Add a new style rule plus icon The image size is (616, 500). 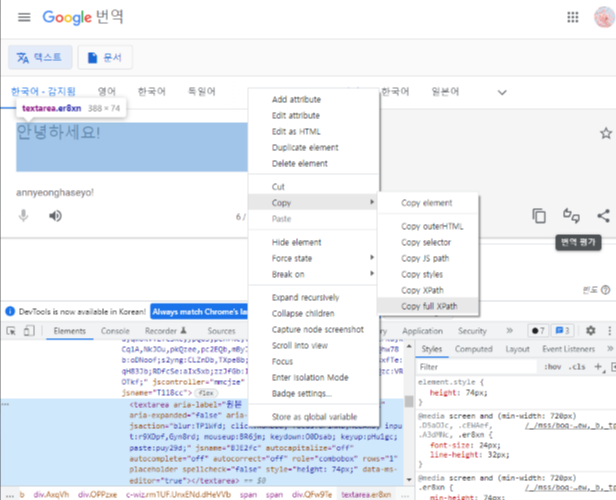pos(598,366)
